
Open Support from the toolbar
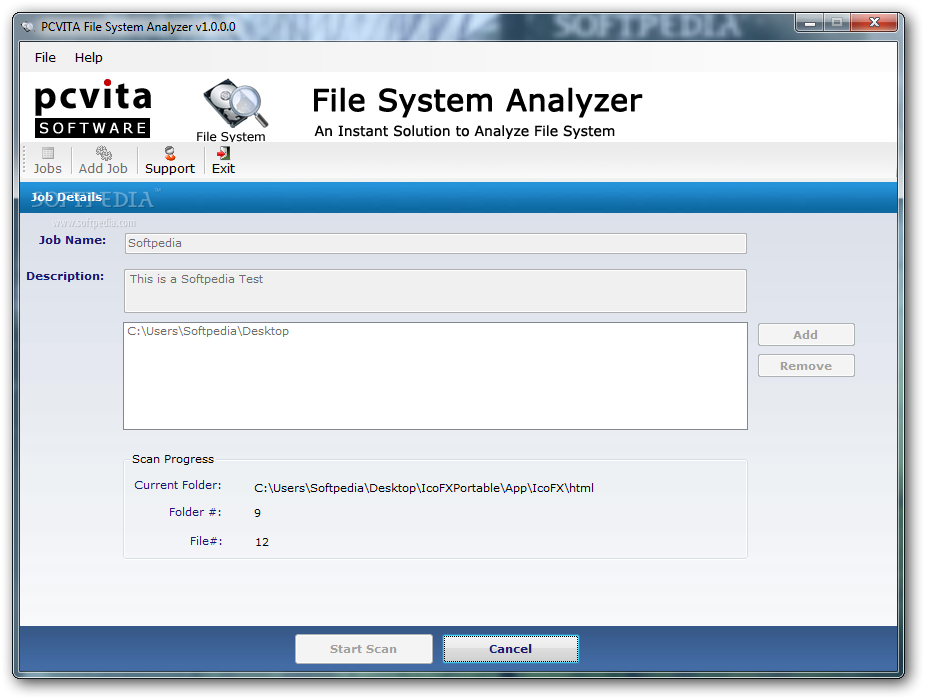pyautogui.click(x=170, y=160)
